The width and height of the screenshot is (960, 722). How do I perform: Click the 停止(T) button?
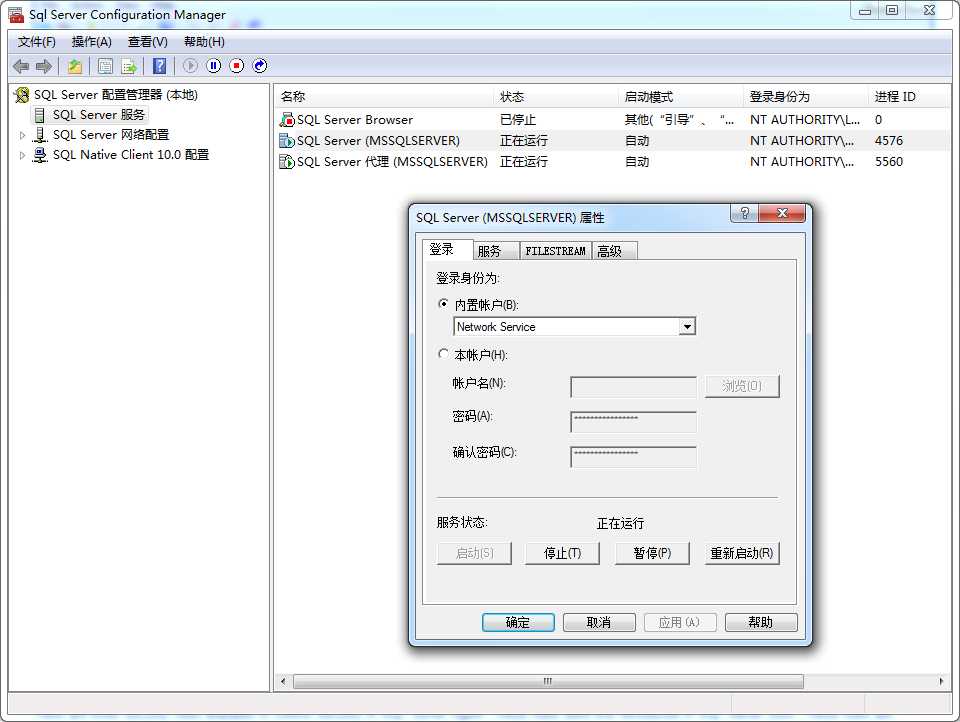pos(562,554)
